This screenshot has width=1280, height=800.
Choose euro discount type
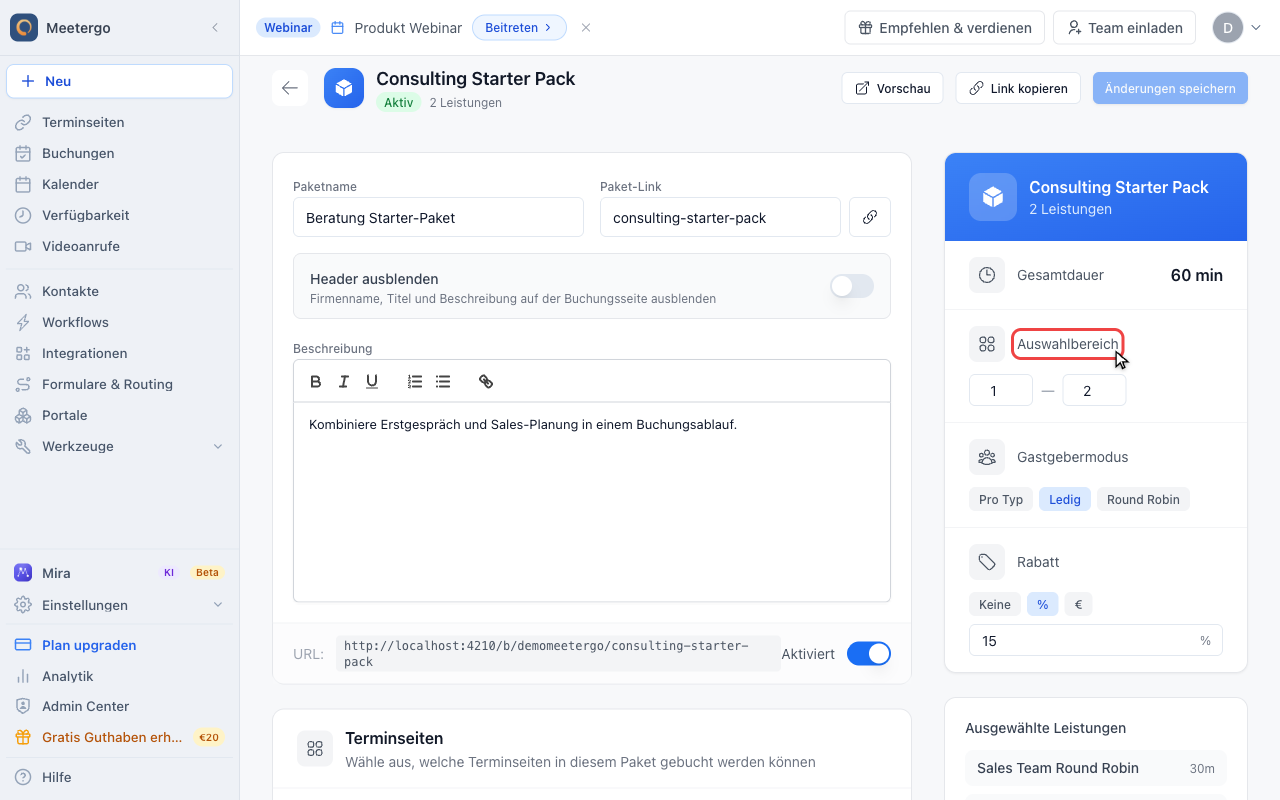(x=1078, y=604)
